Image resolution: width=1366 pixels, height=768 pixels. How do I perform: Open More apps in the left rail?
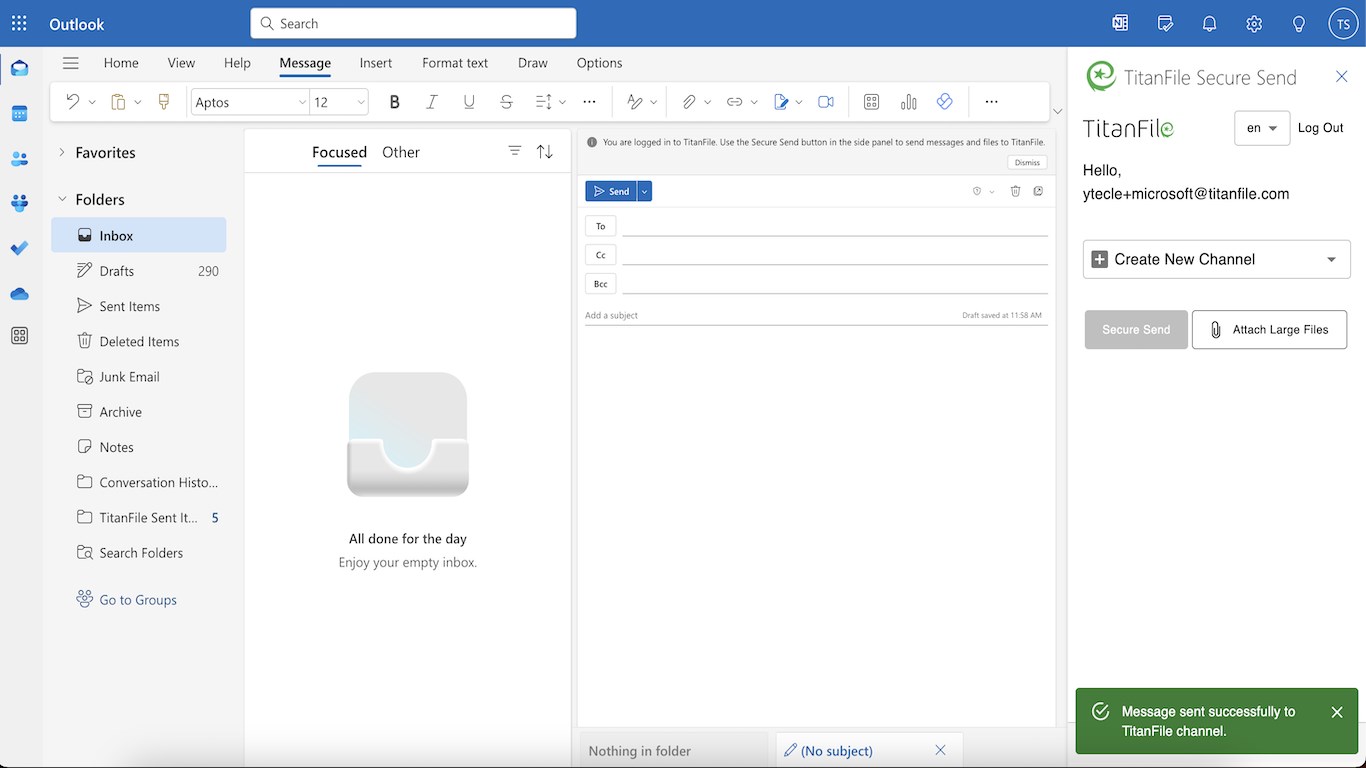19,336
